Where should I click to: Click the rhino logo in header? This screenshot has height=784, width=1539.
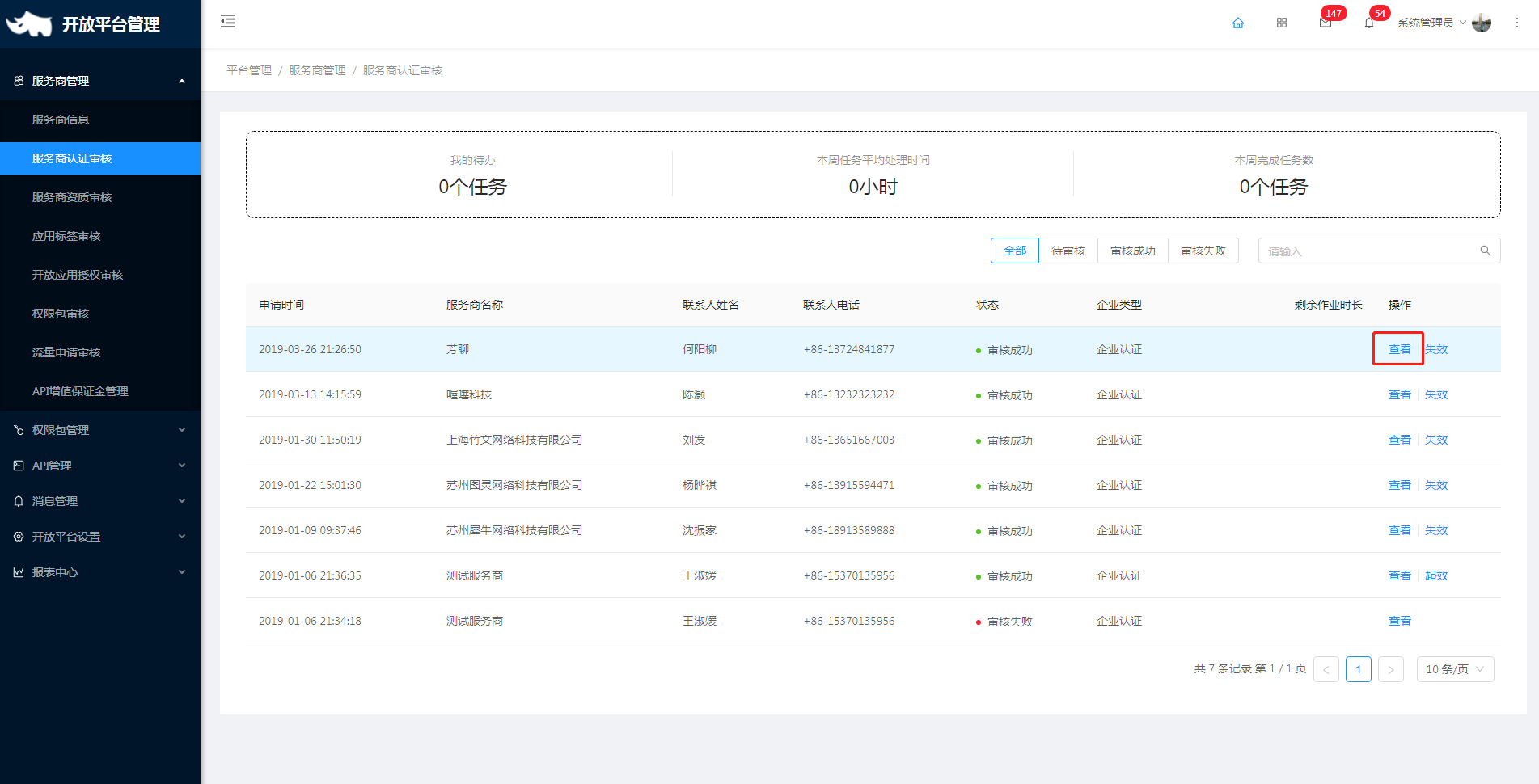point(29,24)
